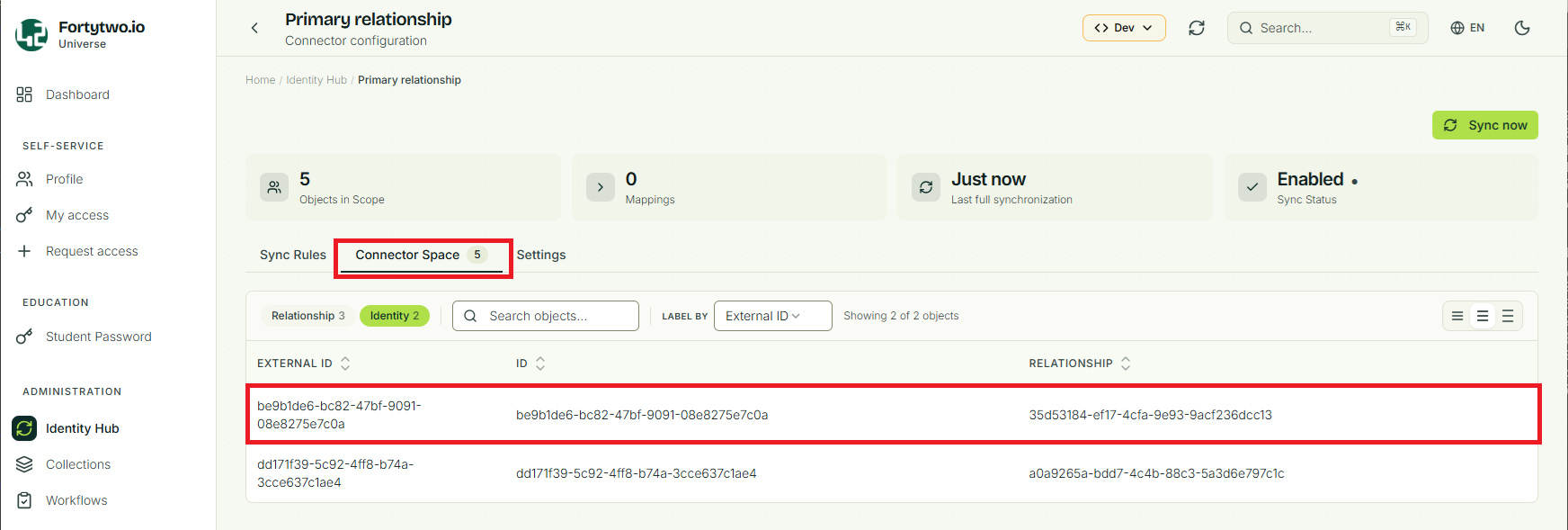
Task: Click the Objects in Scope people icon
Action: click(274, 187)
